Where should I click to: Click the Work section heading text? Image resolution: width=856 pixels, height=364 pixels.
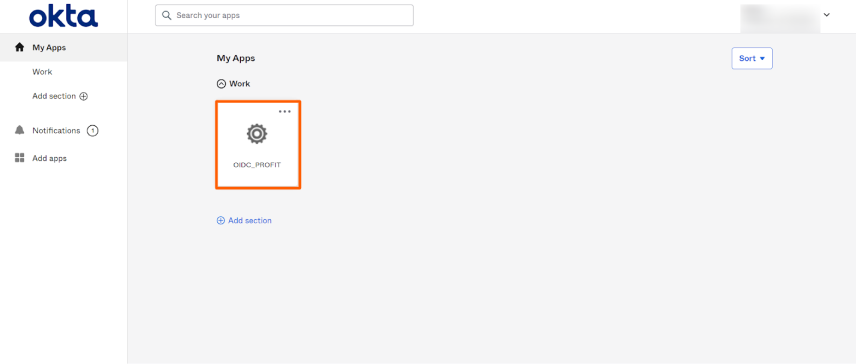tap(240, 84)
